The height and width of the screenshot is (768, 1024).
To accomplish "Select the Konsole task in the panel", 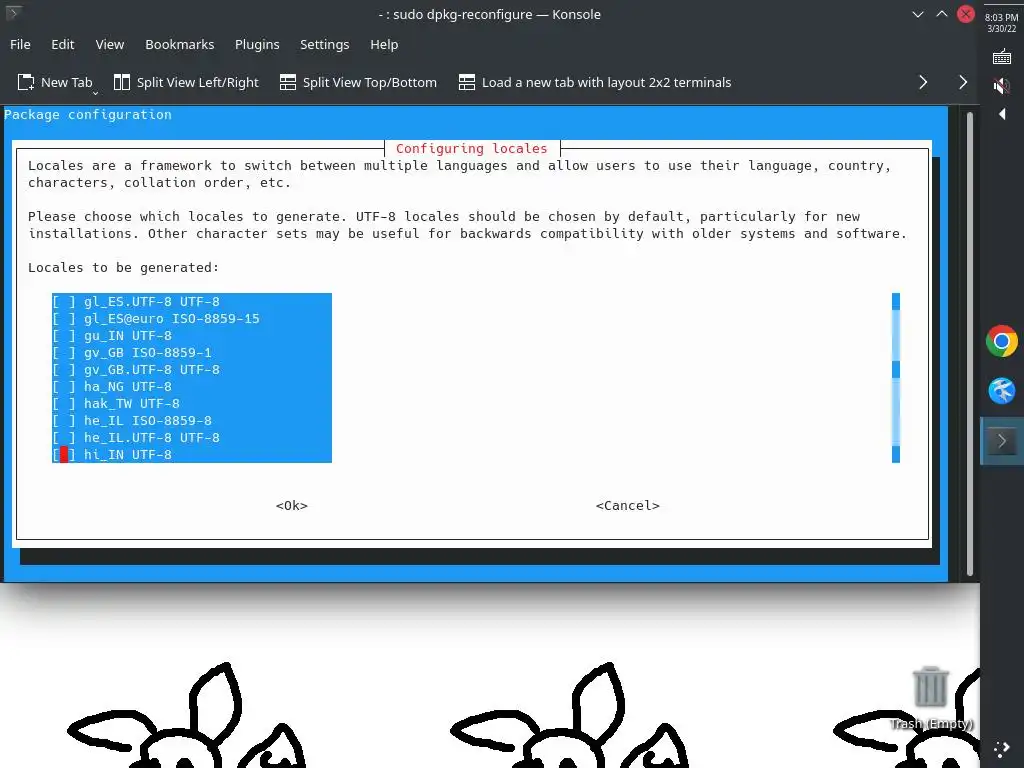I will (1002, 441).
